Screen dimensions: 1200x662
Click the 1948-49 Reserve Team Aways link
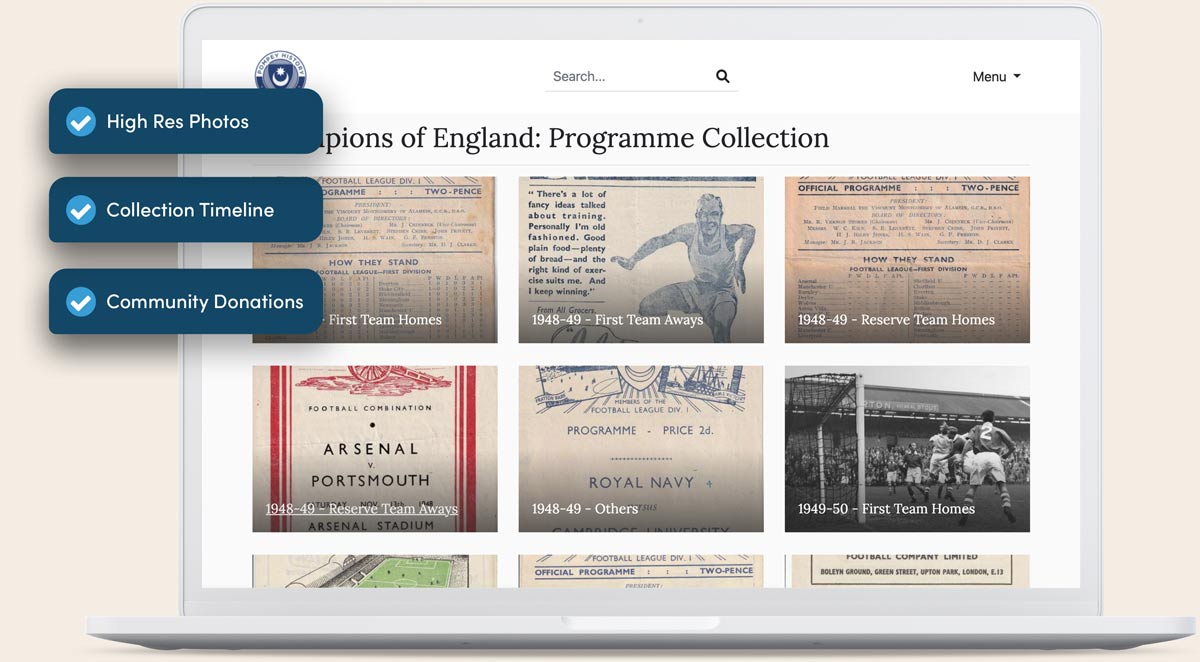[x=361, y=509]
